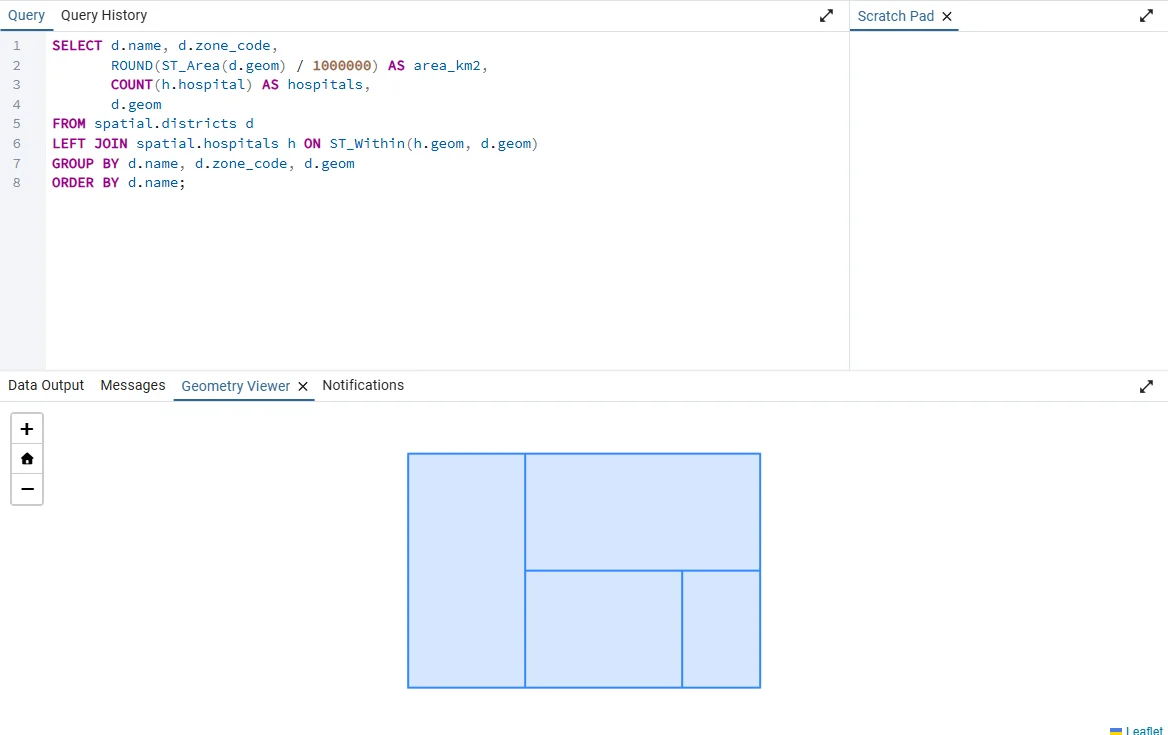1168x735 pixels.
Task: Close the Geometry Viewer tab
Action: (x=302, y=386)
